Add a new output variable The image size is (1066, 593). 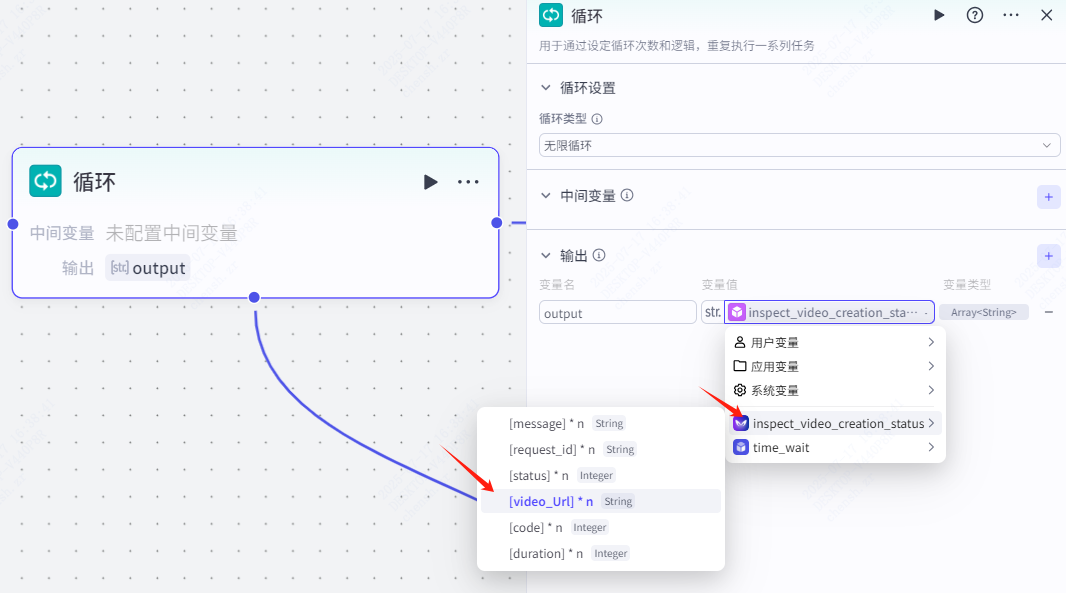(1048, 256)
